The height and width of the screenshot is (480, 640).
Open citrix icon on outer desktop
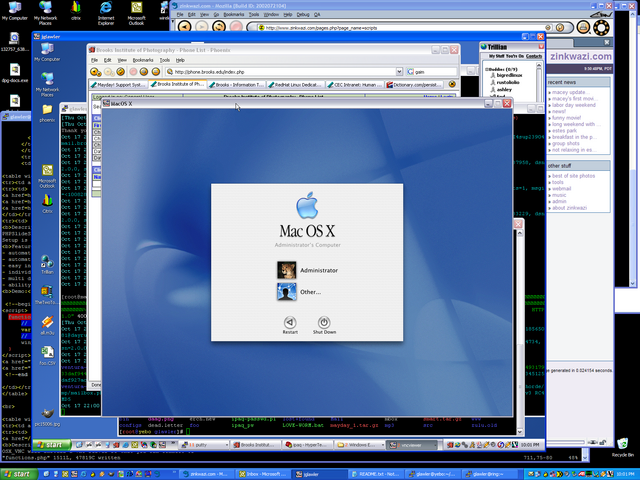pyautogui.click(x=76, y=10)
